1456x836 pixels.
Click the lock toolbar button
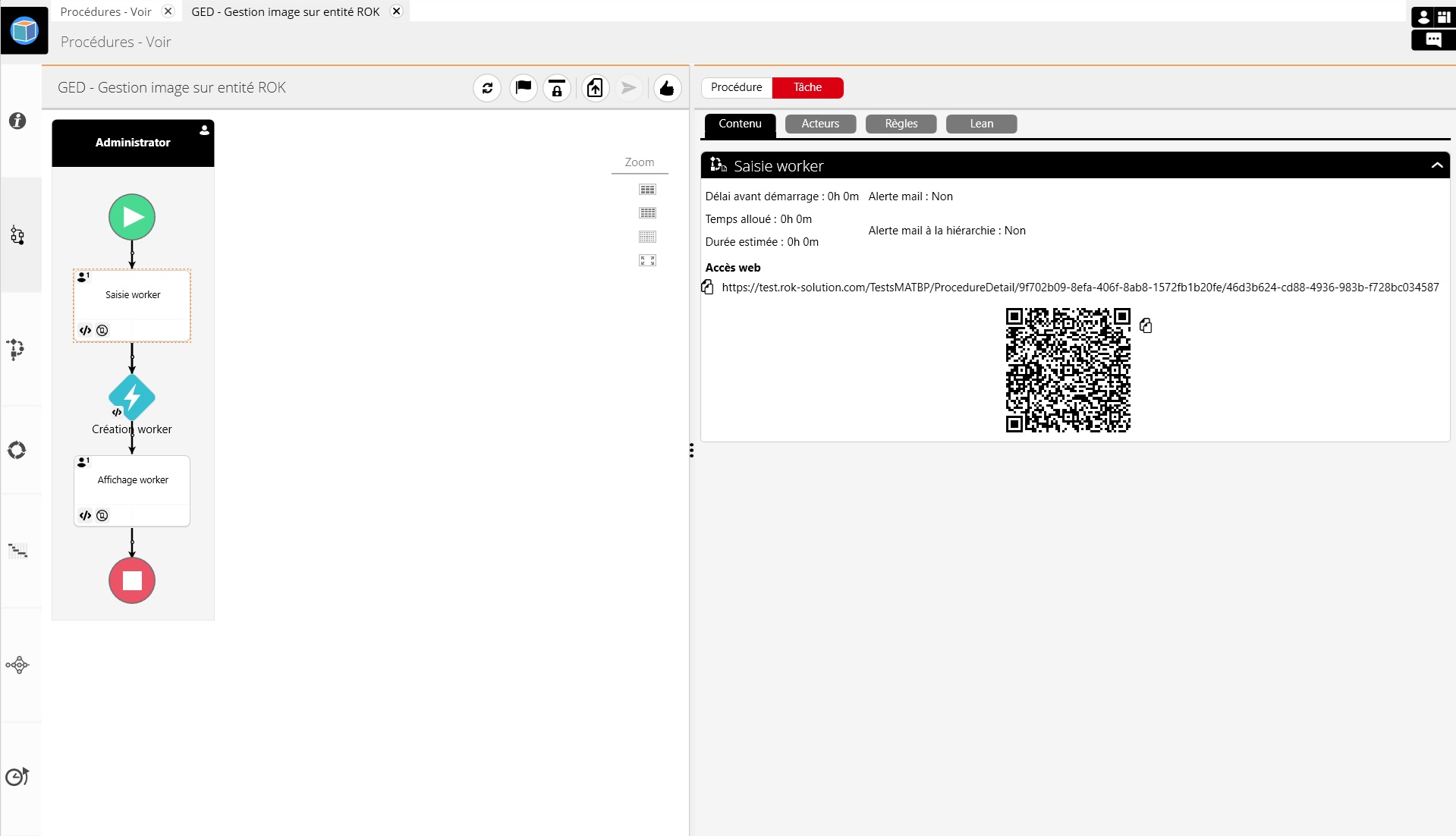pos(557,88)
